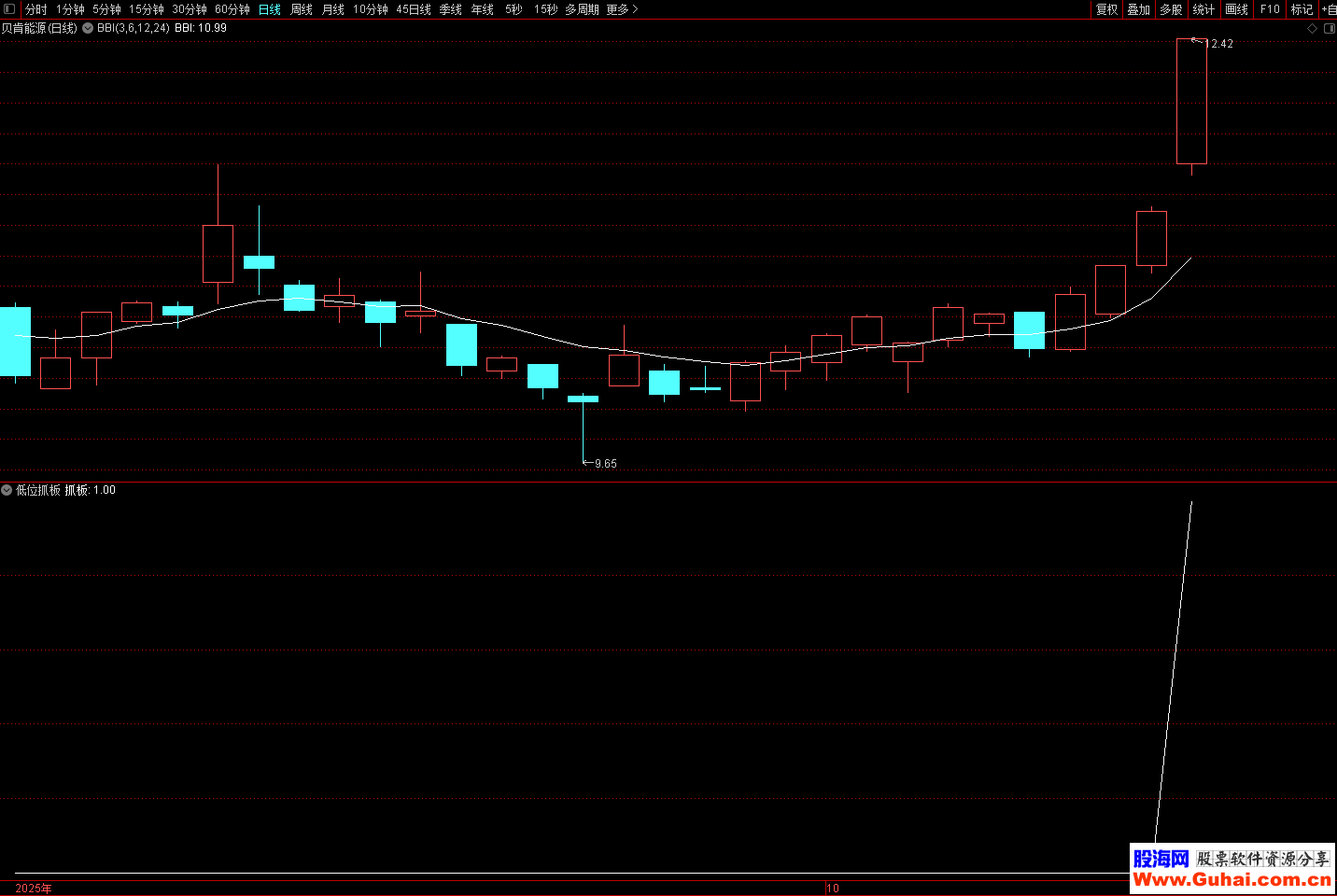Click the 10 month marker on timeline
The image size is (1337, 896).
coord(833,888)
